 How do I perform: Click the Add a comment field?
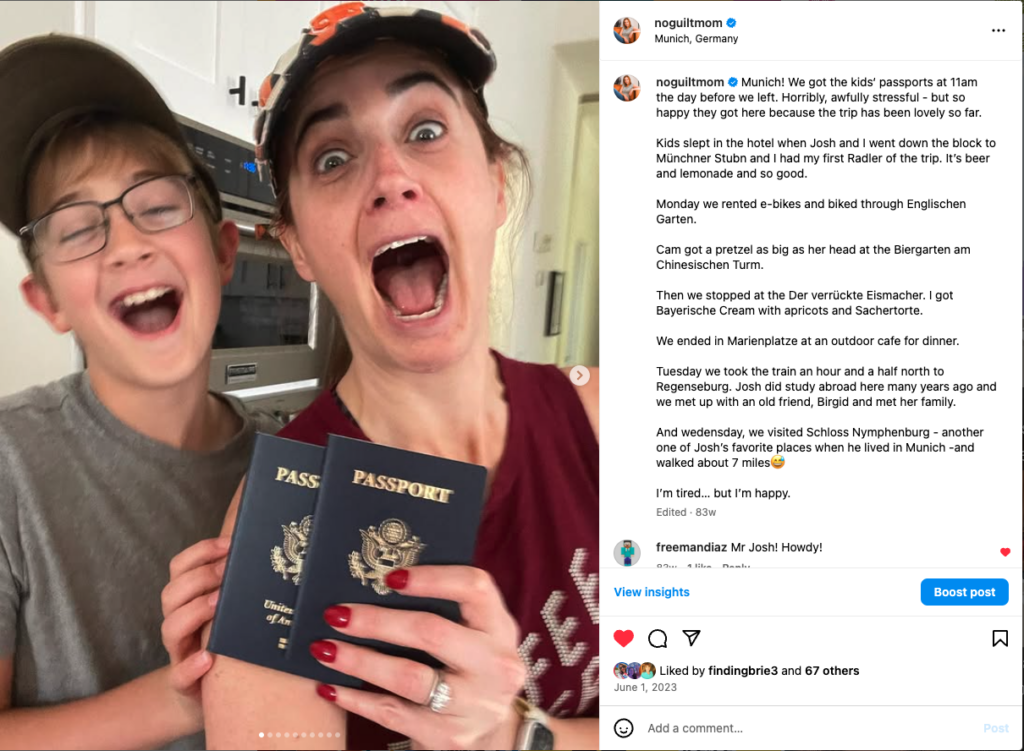point(810,728)
